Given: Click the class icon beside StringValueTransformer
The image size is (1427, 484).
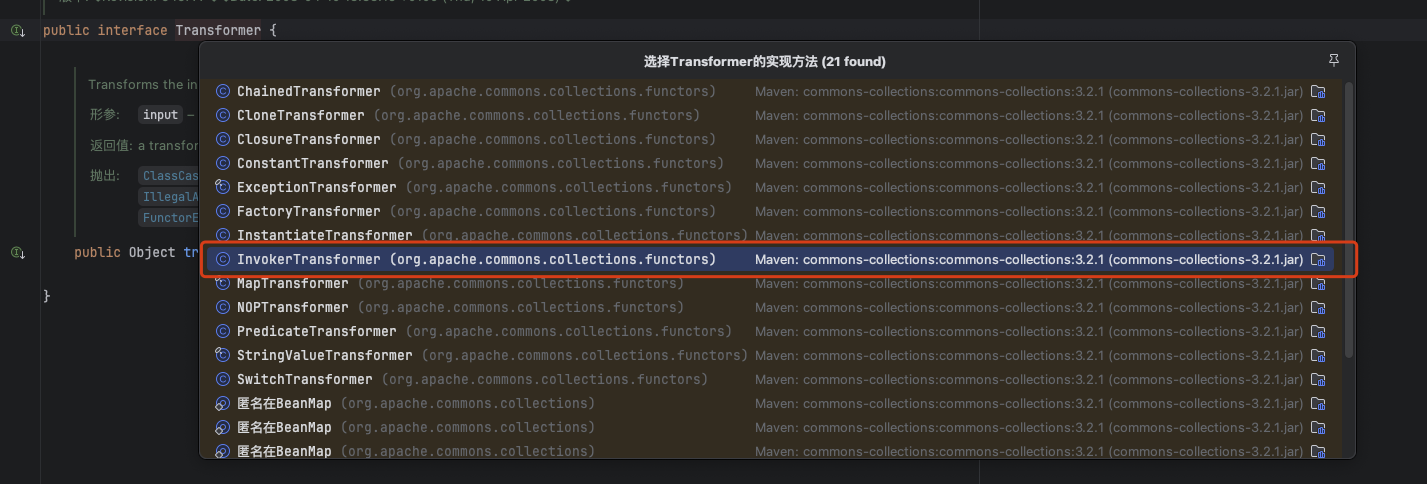Looking at the screenshot, I should tap(223, 355).
